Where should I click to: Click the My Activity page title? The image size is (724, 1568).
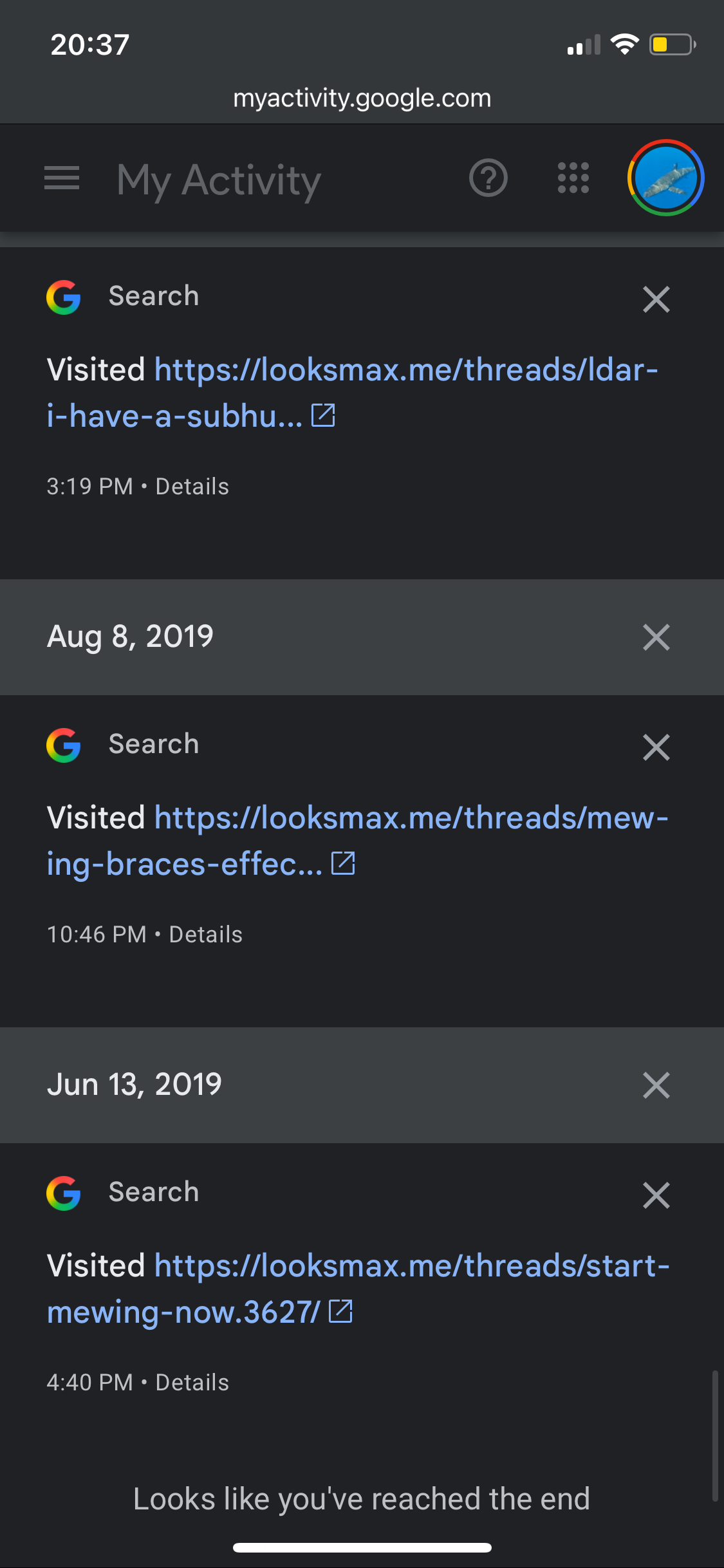point(219,180)
